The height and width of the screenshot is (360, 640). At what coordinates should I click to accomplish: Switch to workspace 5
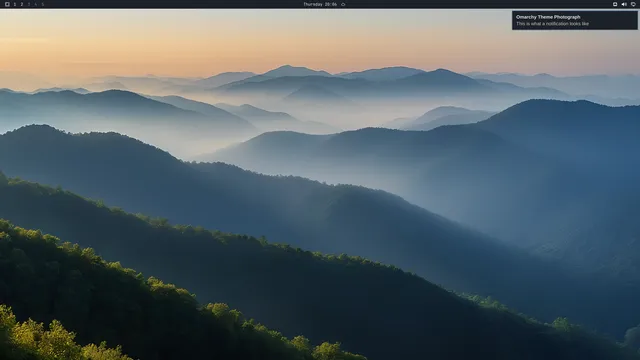42,4
